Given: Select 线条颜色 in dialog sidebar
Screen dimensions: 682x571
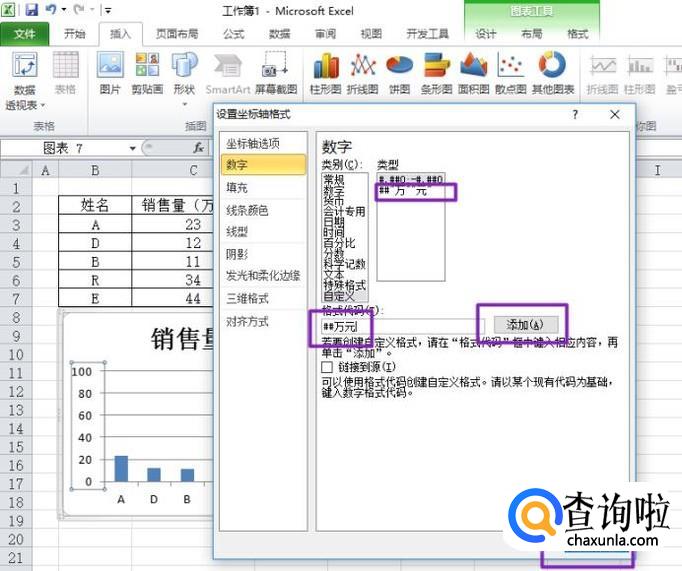Looking at the screenshot, I should pos(263,210).
